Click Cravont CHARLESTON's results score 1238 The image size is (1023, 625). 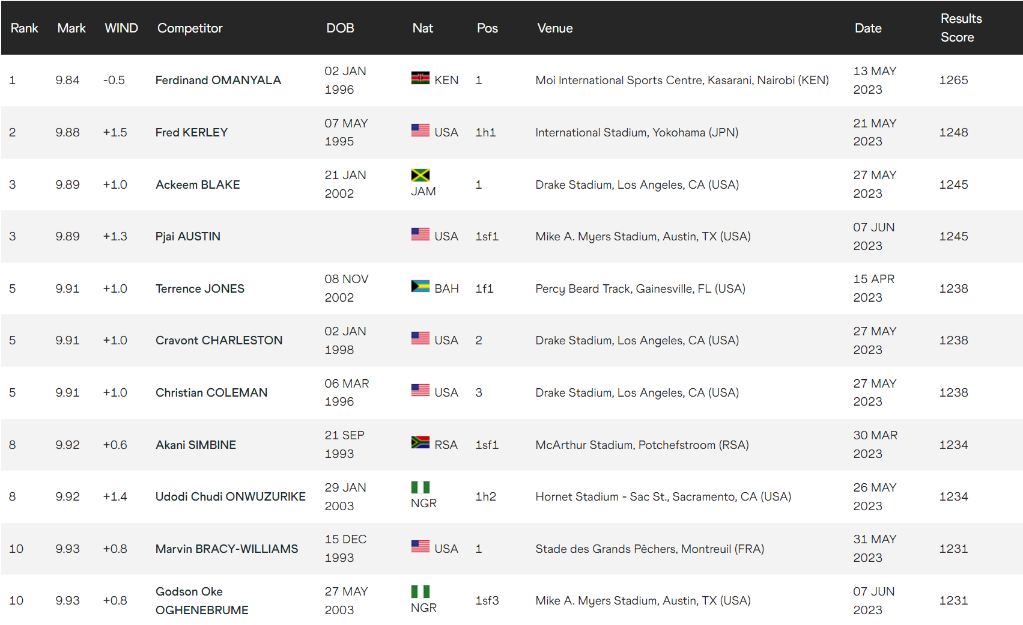[953, 341]
